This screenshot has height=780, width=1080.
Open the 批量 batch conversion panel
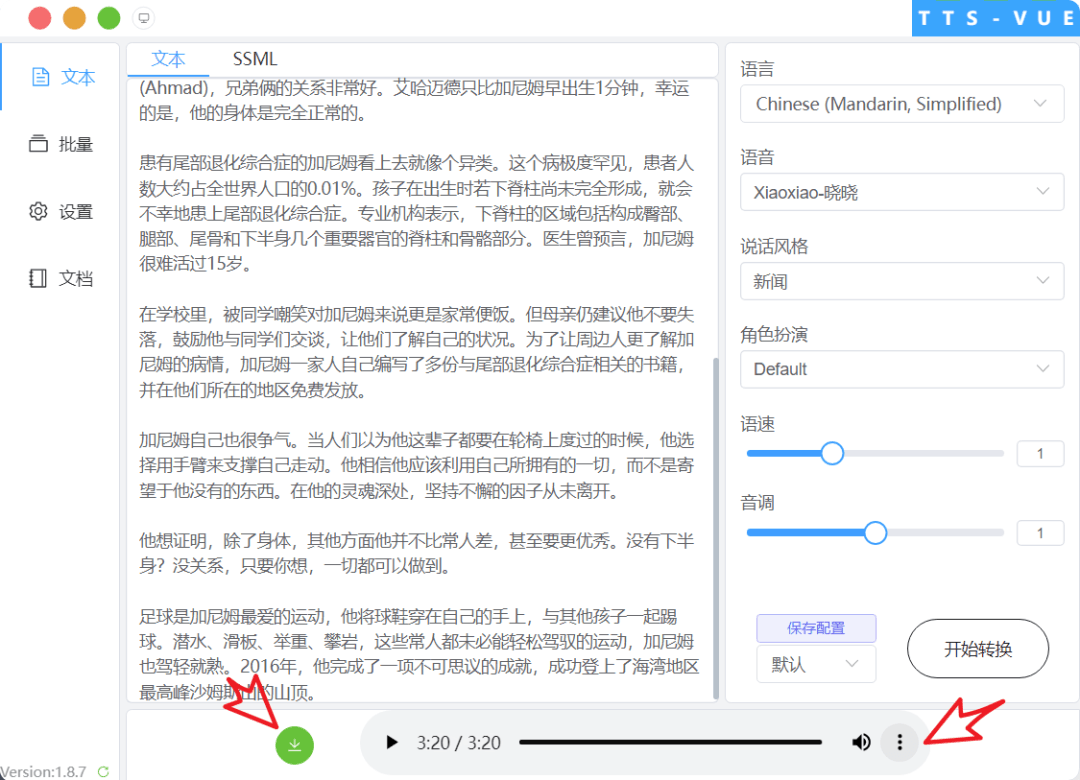tap(57, 144)
